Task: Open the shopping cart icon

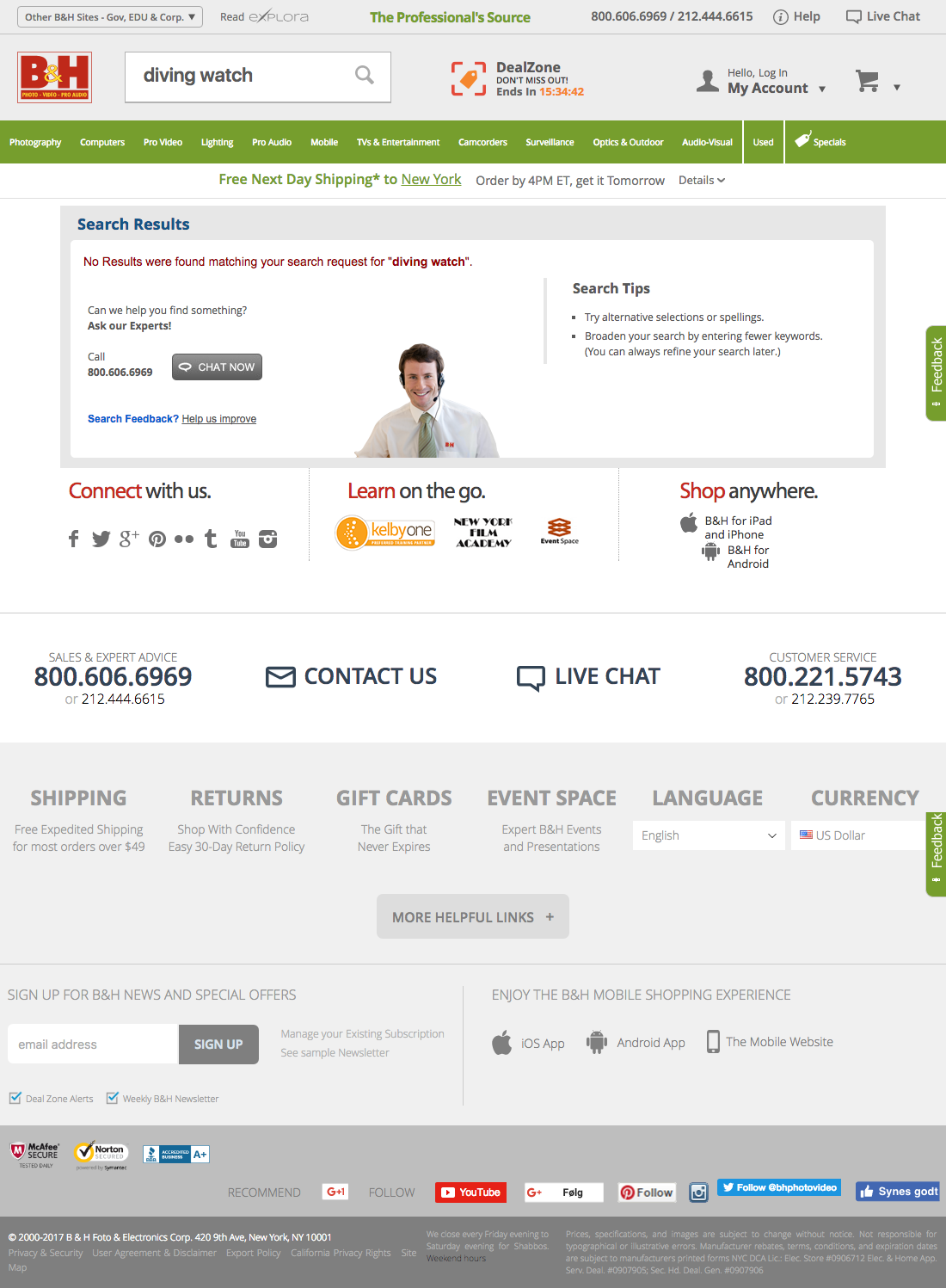Action: pyautogui.click(x=868, y=82)
